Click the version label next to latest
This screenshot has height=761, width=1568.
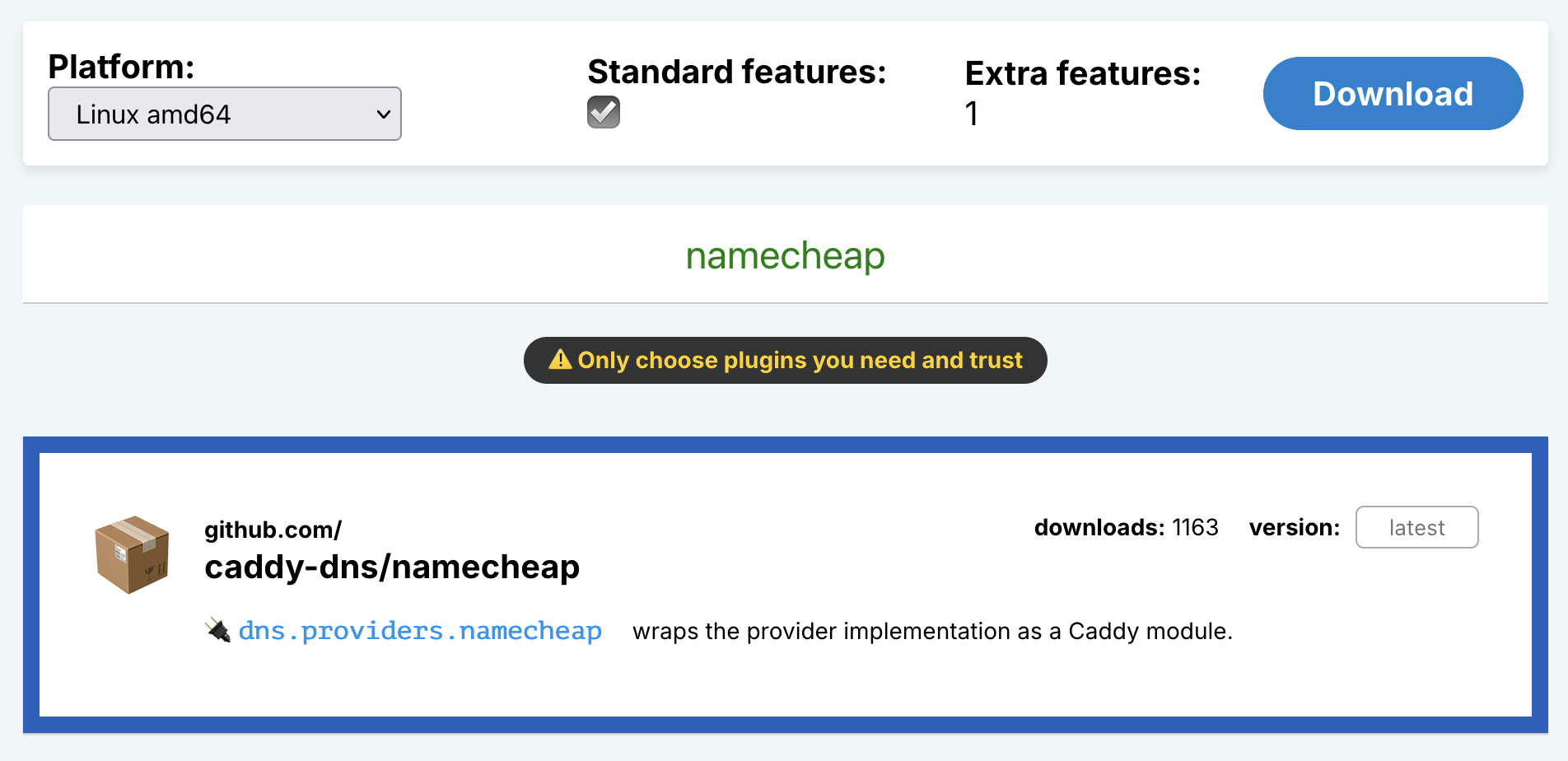pyautogui.click(x=1295, y=527)
